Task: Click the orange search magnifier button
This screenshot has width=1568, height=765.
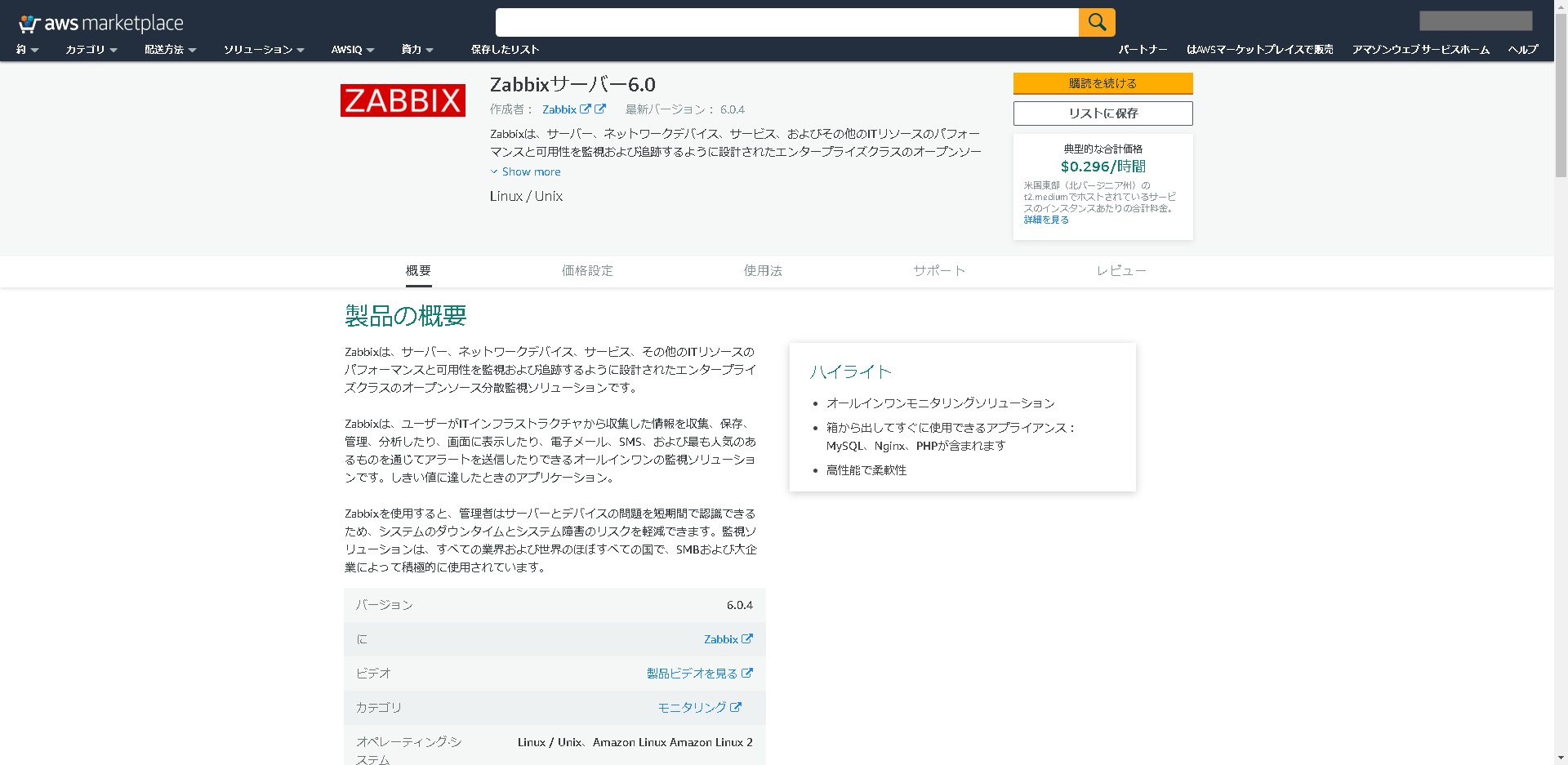Action: pos(1097,22)
